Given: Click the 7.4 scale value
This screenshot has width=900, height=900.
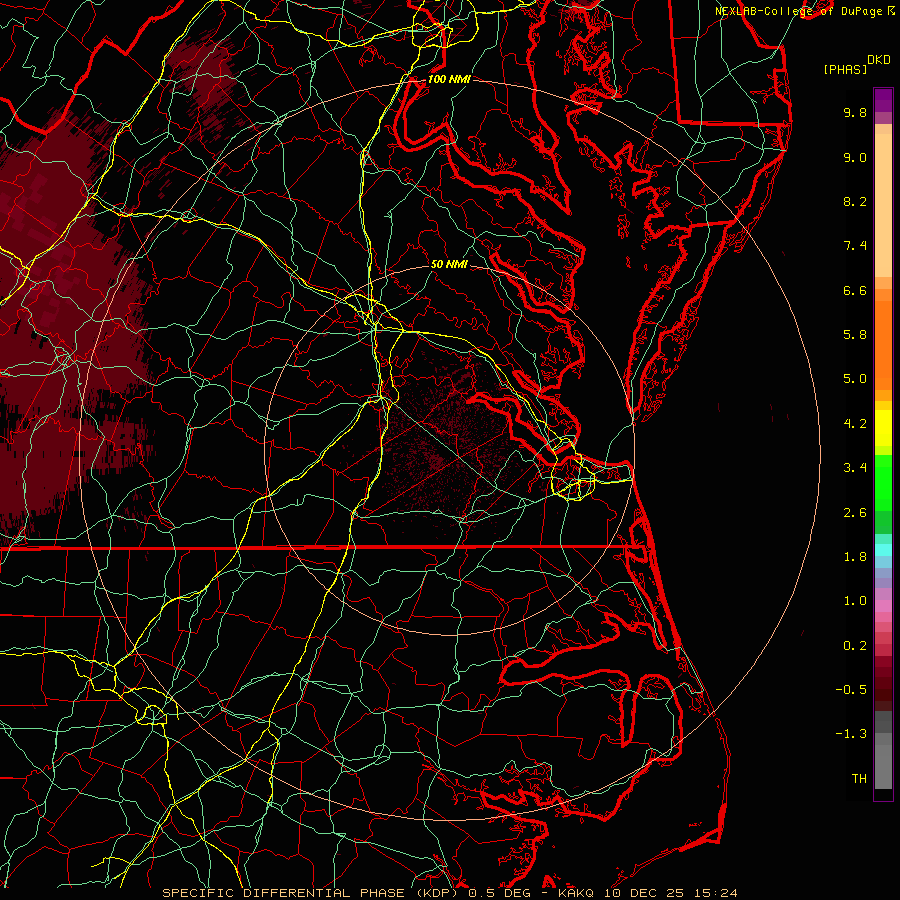Looking at the screenshot, I should tap(855, 246).
